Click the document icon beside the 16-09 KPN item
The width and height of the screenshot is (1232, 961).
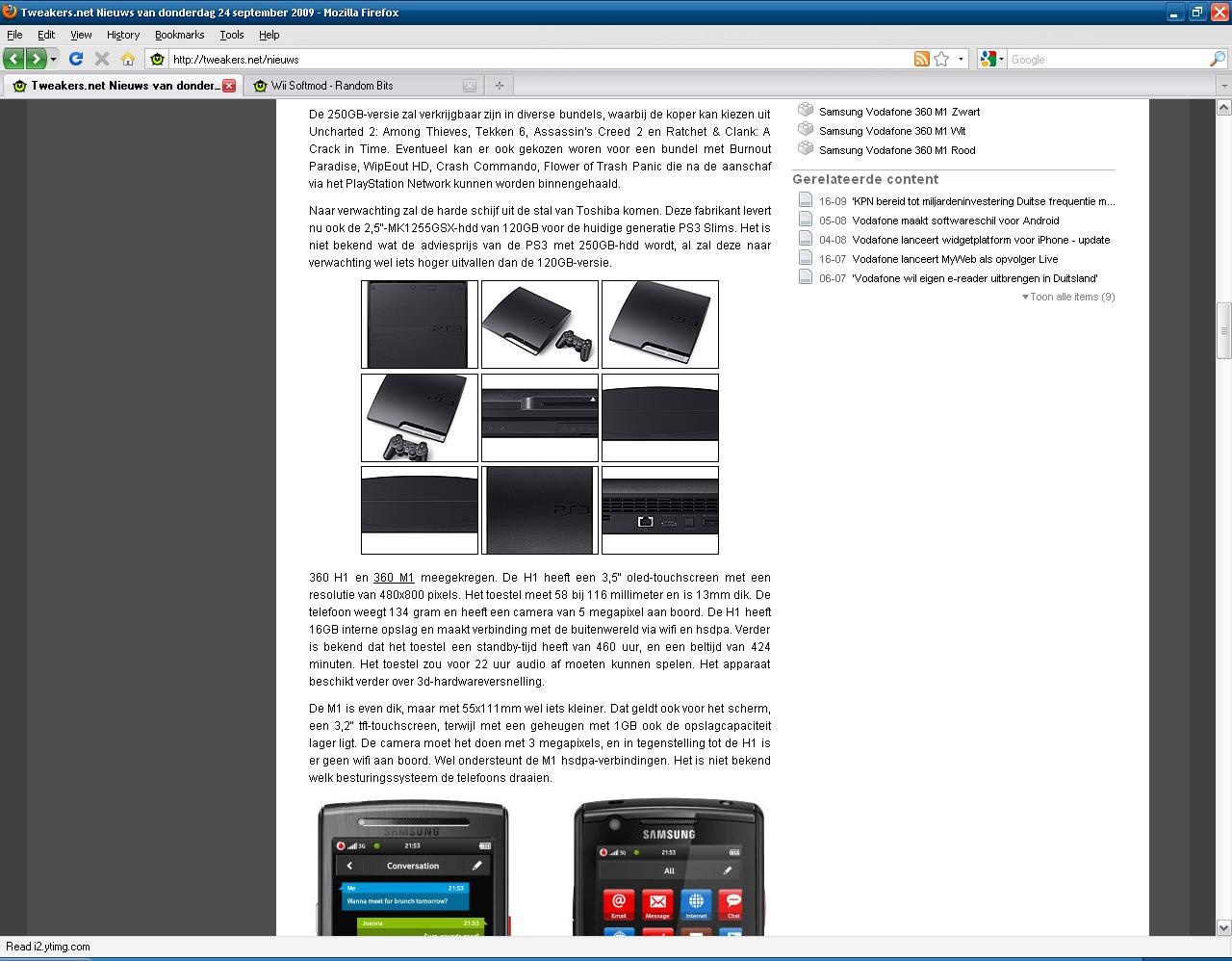806,200
